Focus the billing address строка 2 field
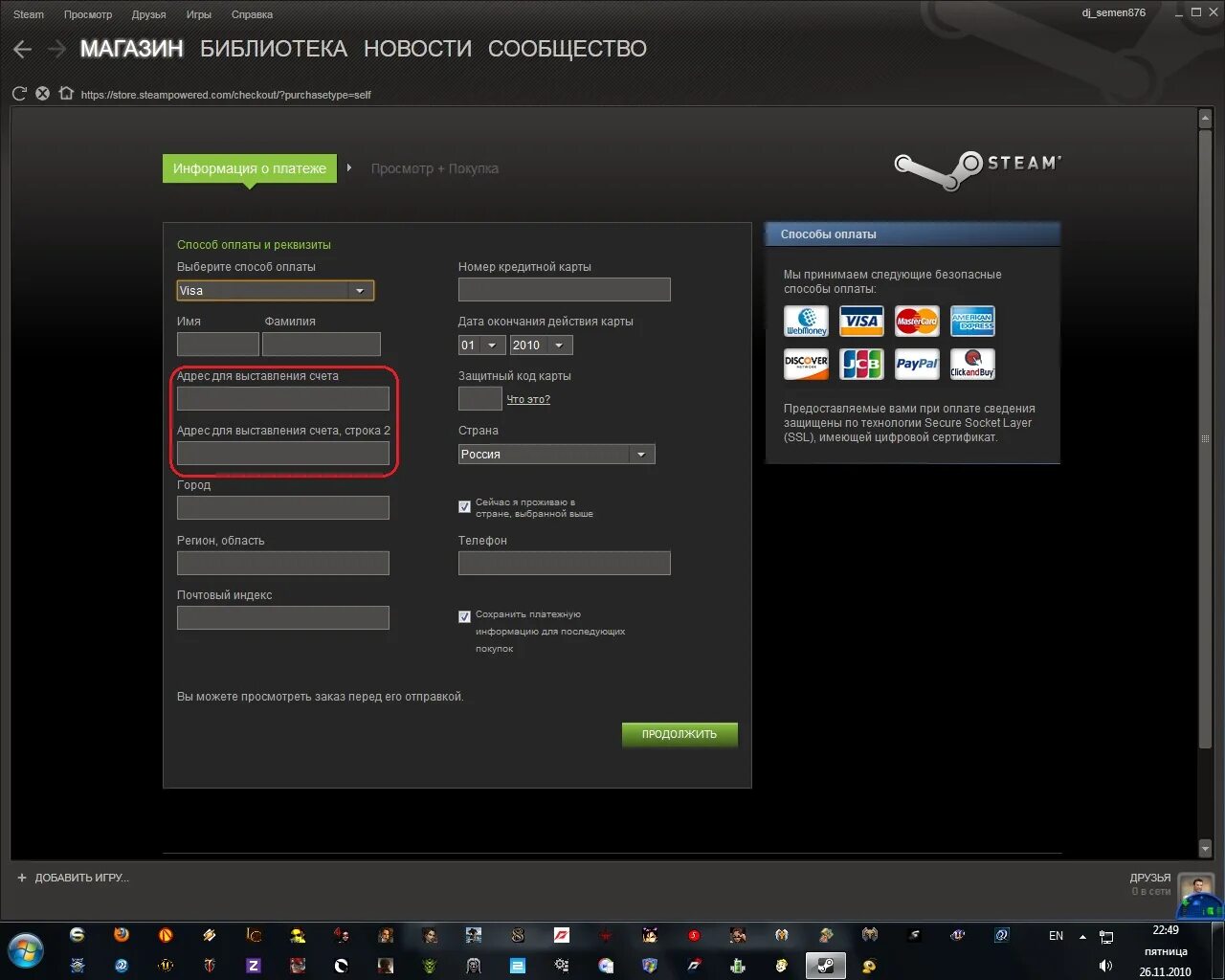The width and height of the screenshot is (1225, 980). point(283,454)
